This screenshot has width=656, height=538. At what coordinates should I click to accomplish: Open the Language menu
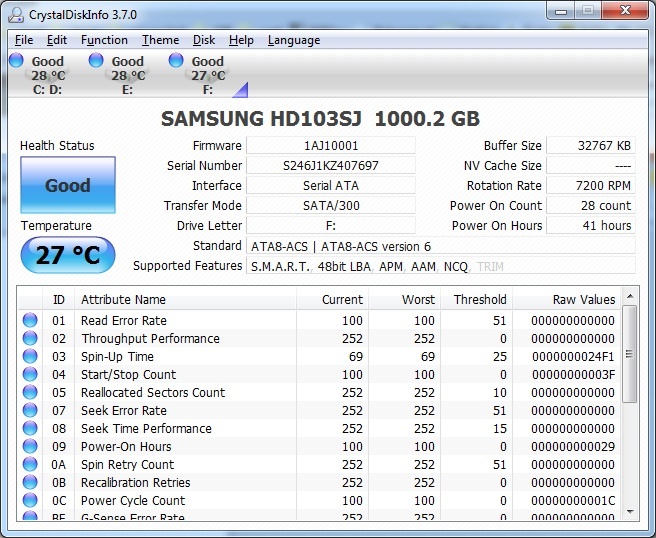coord(294,40)
